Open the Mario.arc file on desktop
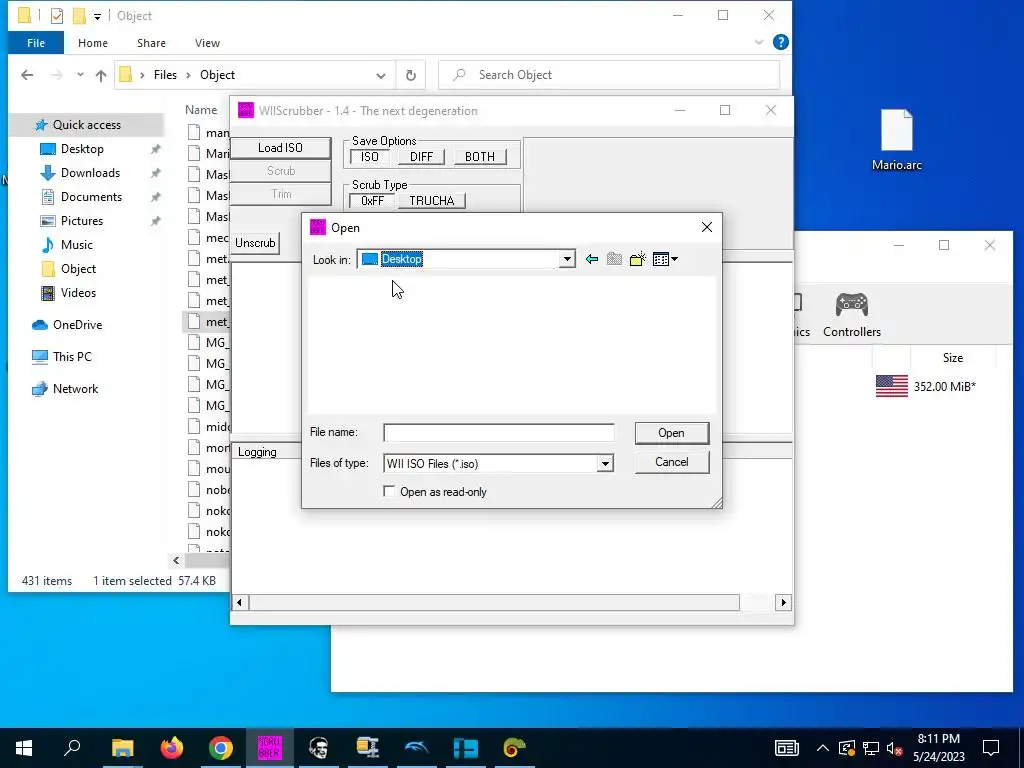This screenshot has height=768, width=1024. coord(897,140)
